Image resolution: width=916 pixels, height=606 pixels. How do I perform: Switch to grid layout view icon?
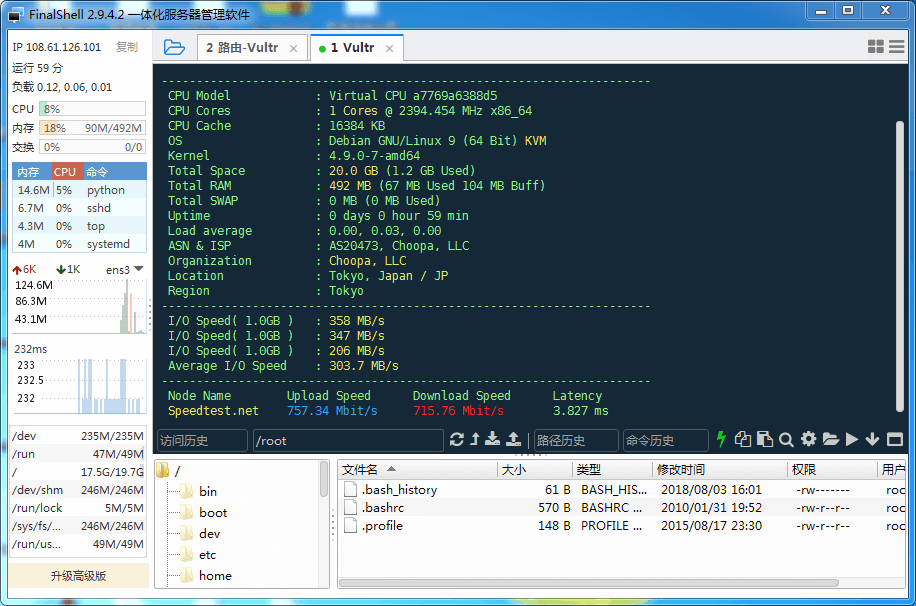tap(876, 47)
